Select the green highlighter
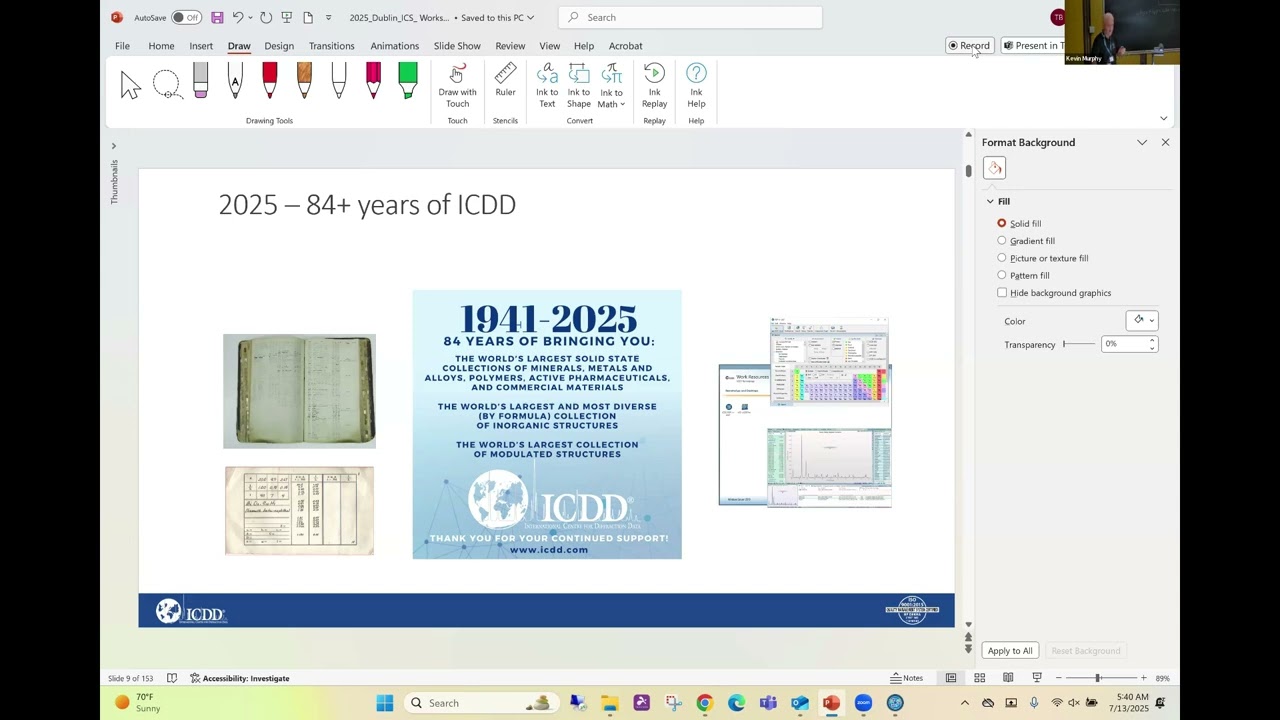Image resolution: width=1280 pixels, height=720 pixels. pos(408,81)
